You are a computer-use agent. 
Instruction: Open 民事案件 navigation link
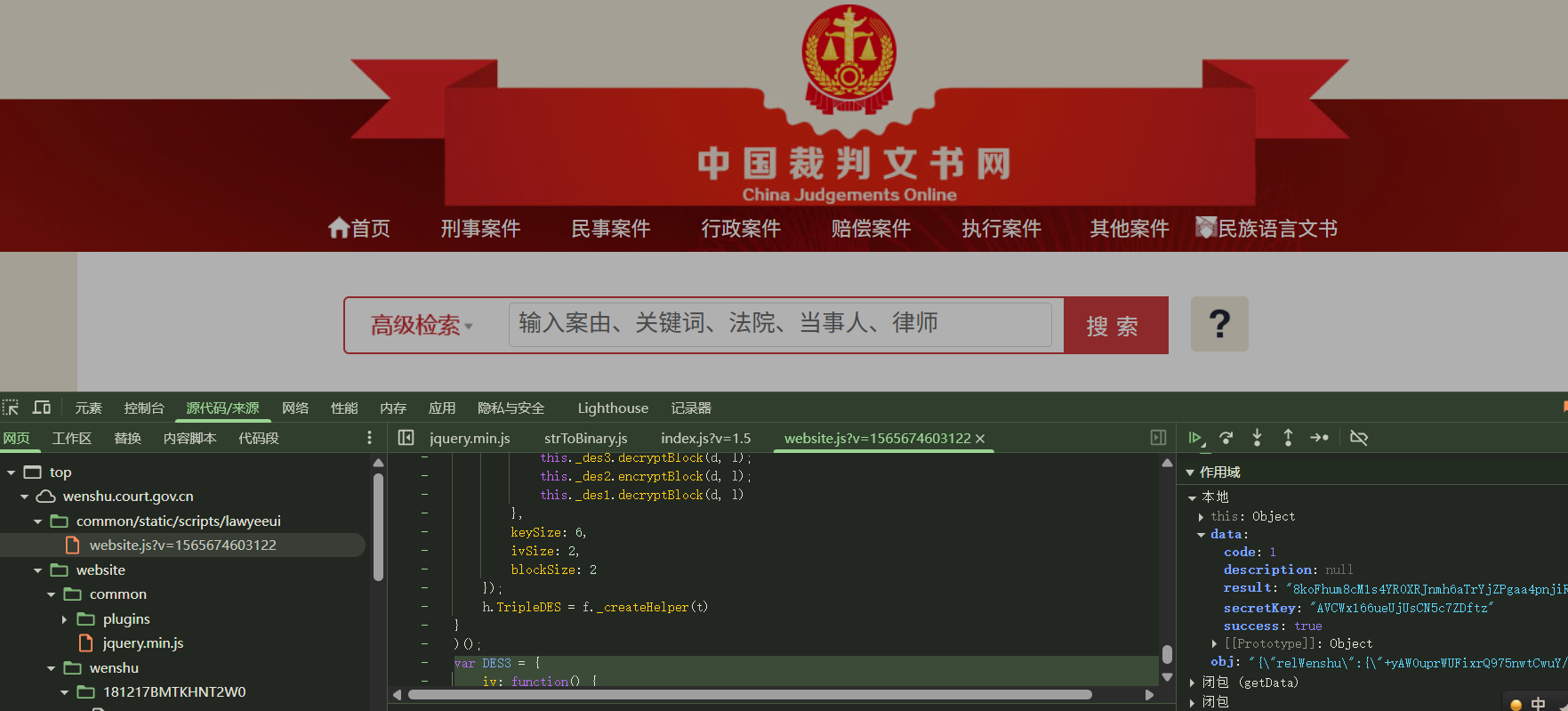(611, 229)
